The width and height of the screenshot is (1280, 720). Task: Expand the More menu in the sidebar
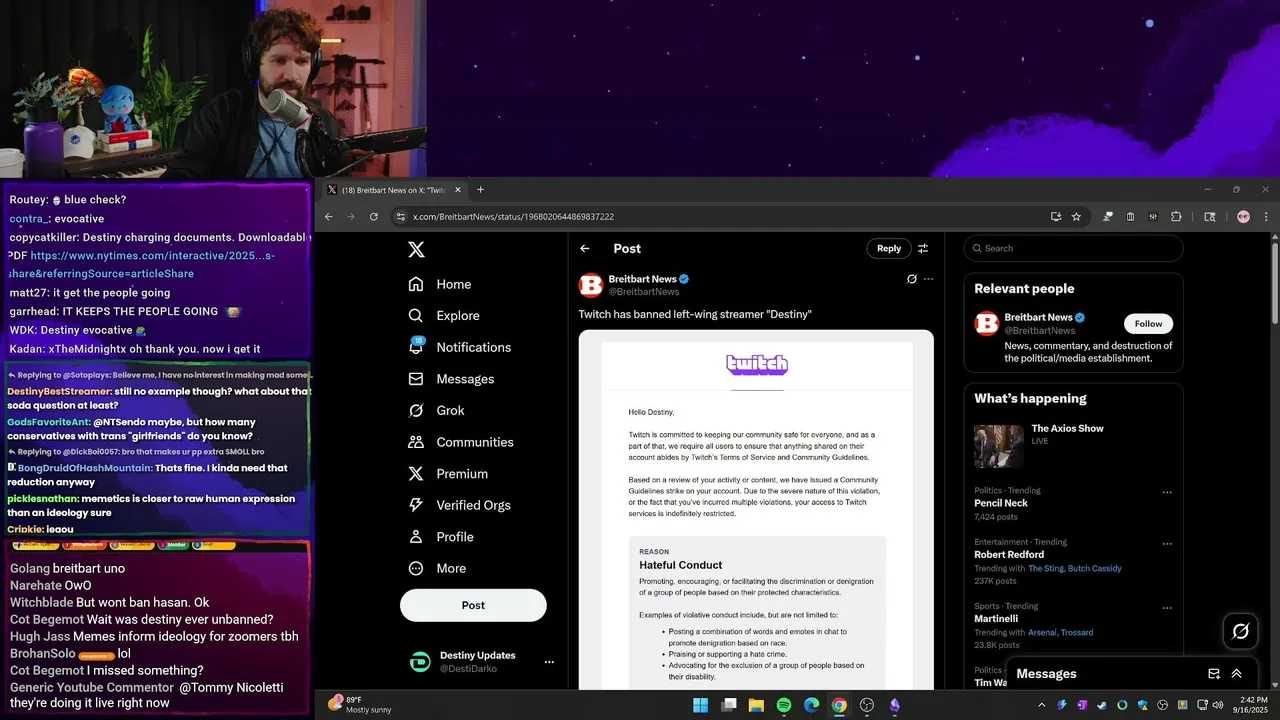point(437,568)
